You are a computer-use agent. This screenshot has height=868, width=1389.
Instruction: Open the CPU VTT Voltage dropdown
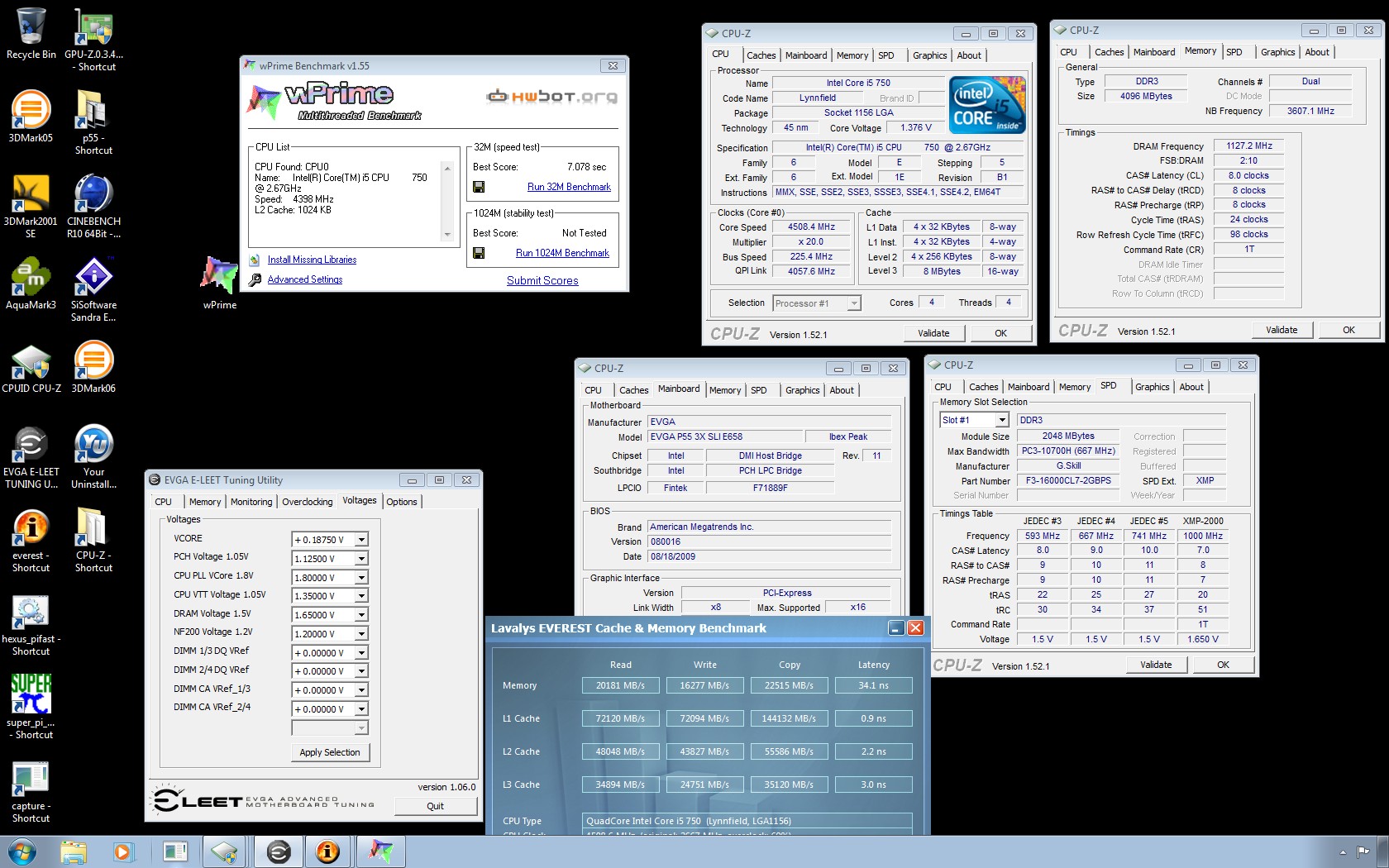(x=361, y=596)
